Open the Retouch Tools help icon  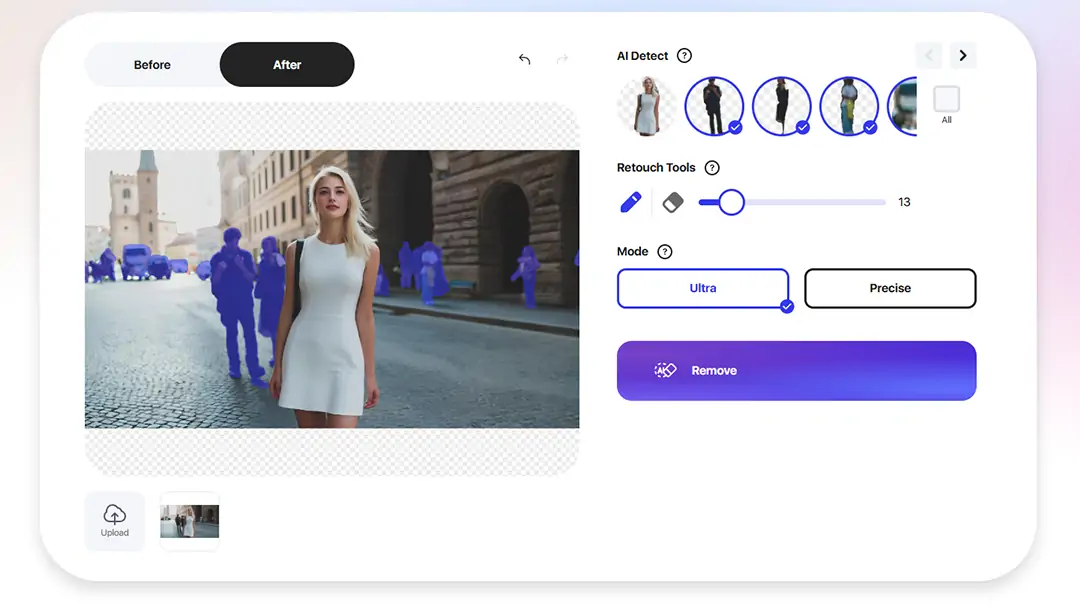pos(712,167)
